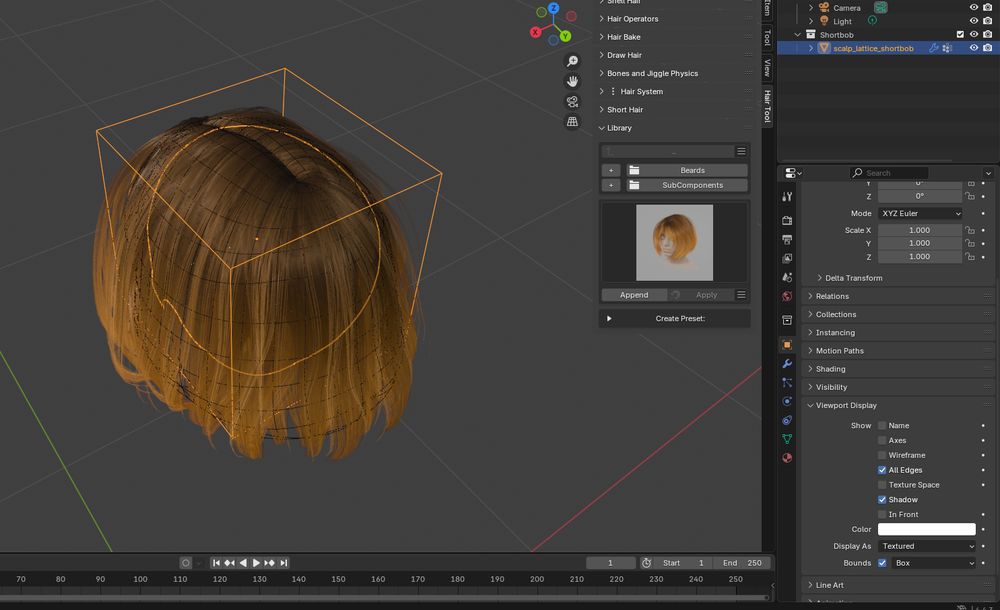Toggle Axes checkbox in Viewport Display

882,440
